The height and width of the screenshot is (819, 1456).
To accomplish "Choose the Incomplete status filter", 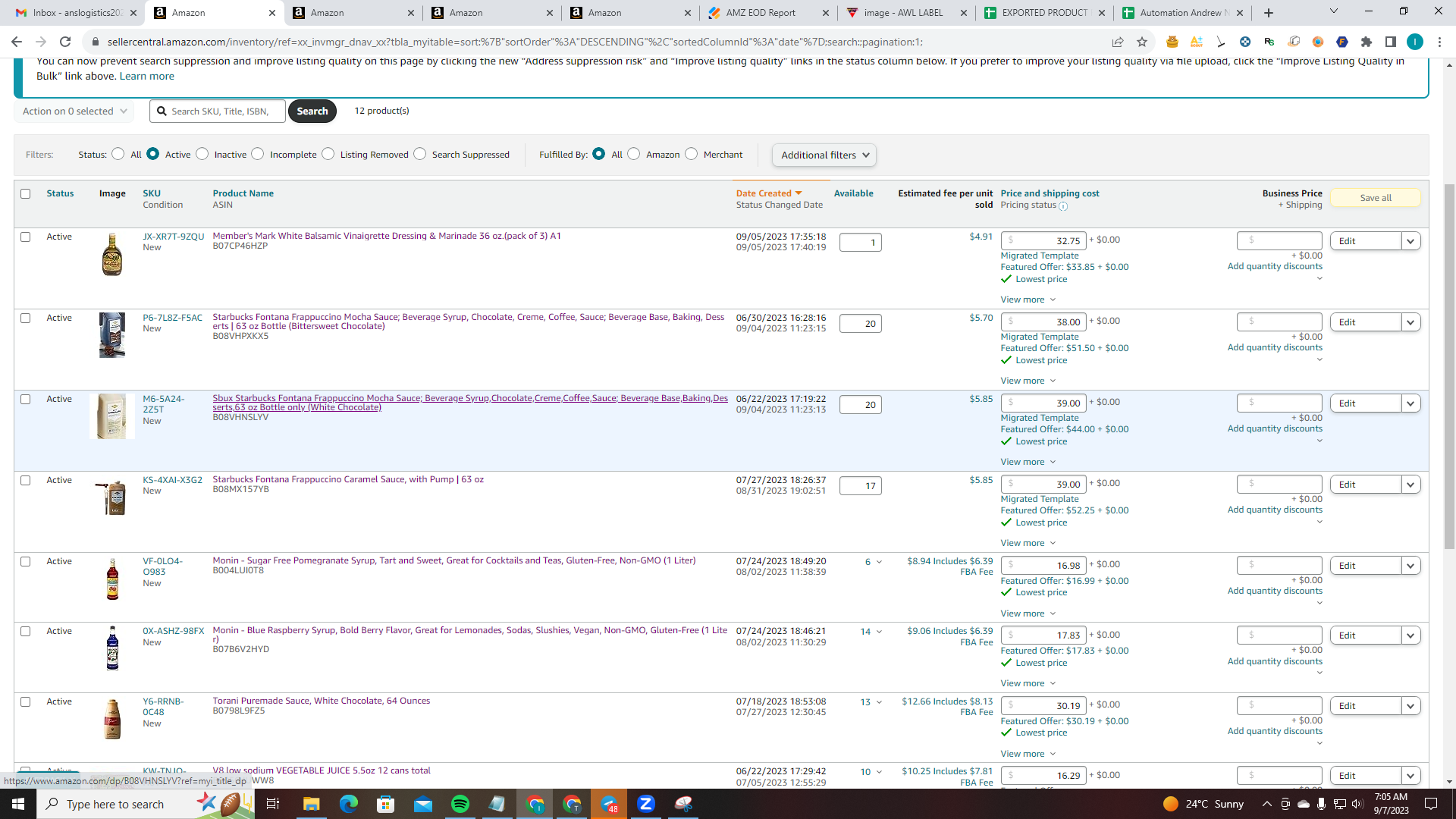I will 258,154.
